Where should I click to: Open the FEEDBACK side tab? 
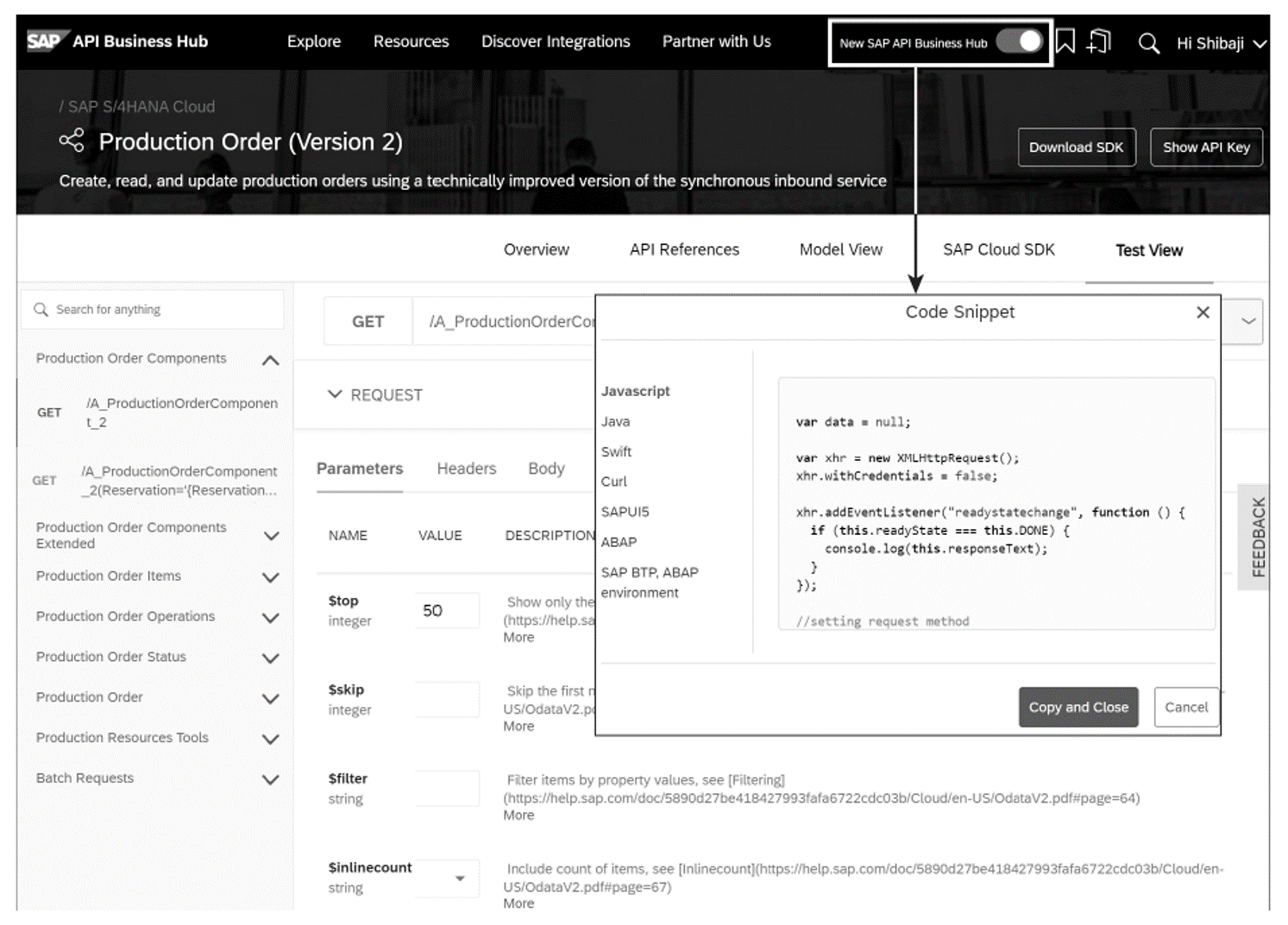(x=1258, y=537)
